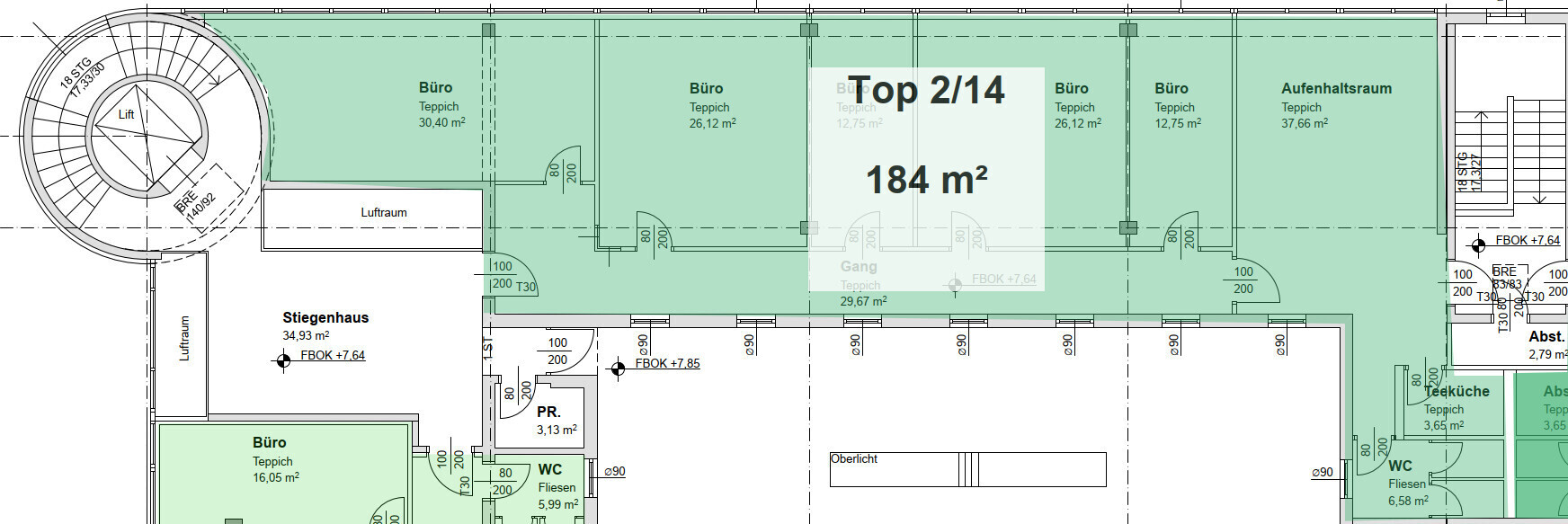Click the horizontal "Luftraum" label
Viewport: 1568px width, 524px height.
(384, 212)
